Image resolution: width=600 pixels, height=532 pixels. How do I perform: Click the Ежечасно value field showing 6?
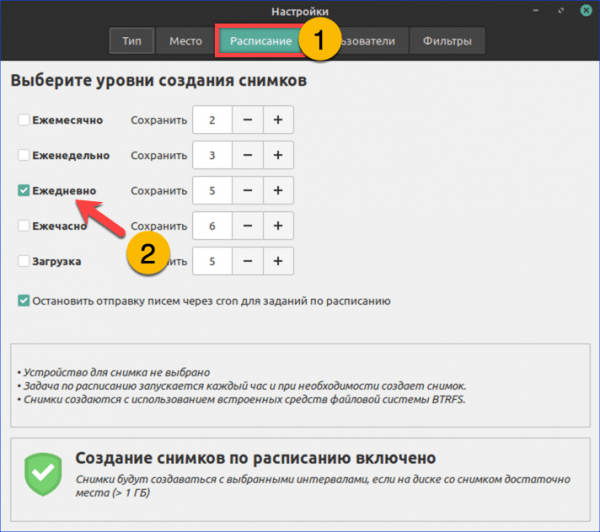212,226
